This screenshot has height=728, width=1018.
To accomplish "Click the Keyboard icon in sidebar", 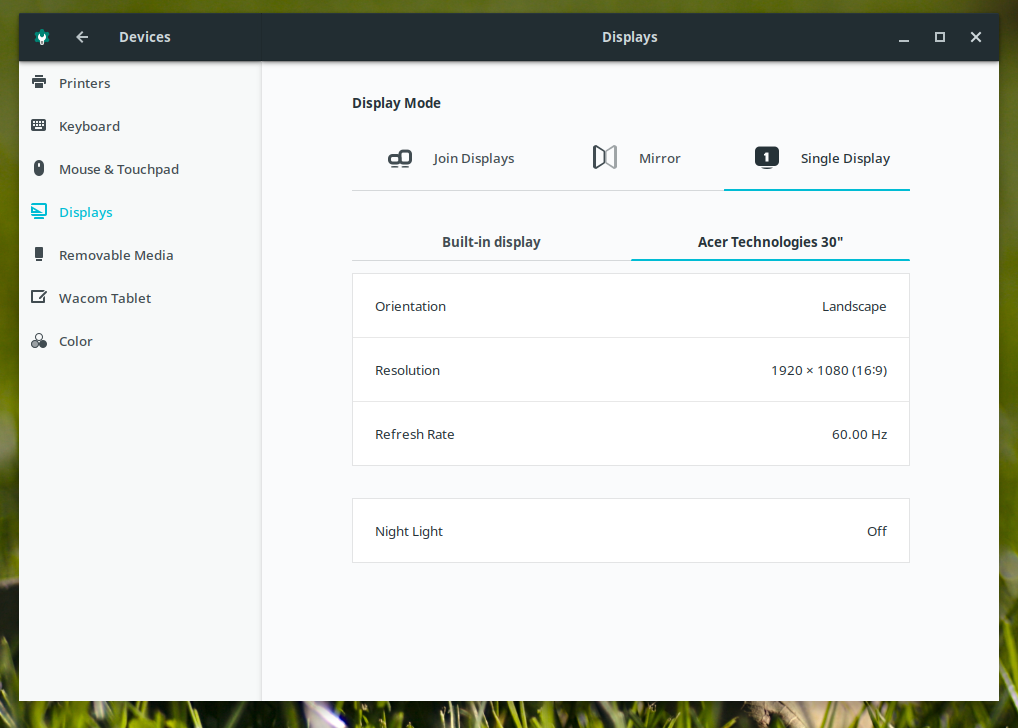I will point(39,125).
